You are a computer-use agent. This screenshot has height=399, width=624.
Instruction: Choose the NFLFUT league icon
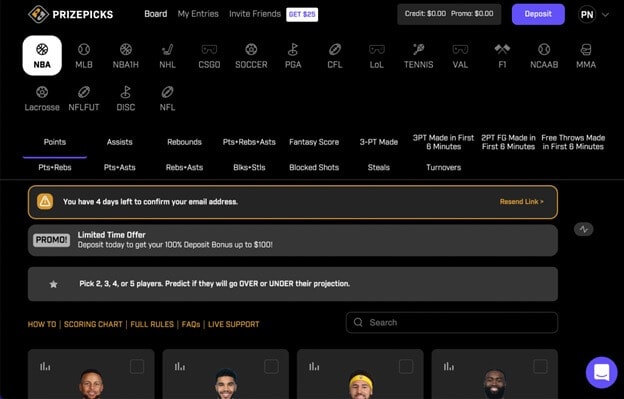(84, 99)
